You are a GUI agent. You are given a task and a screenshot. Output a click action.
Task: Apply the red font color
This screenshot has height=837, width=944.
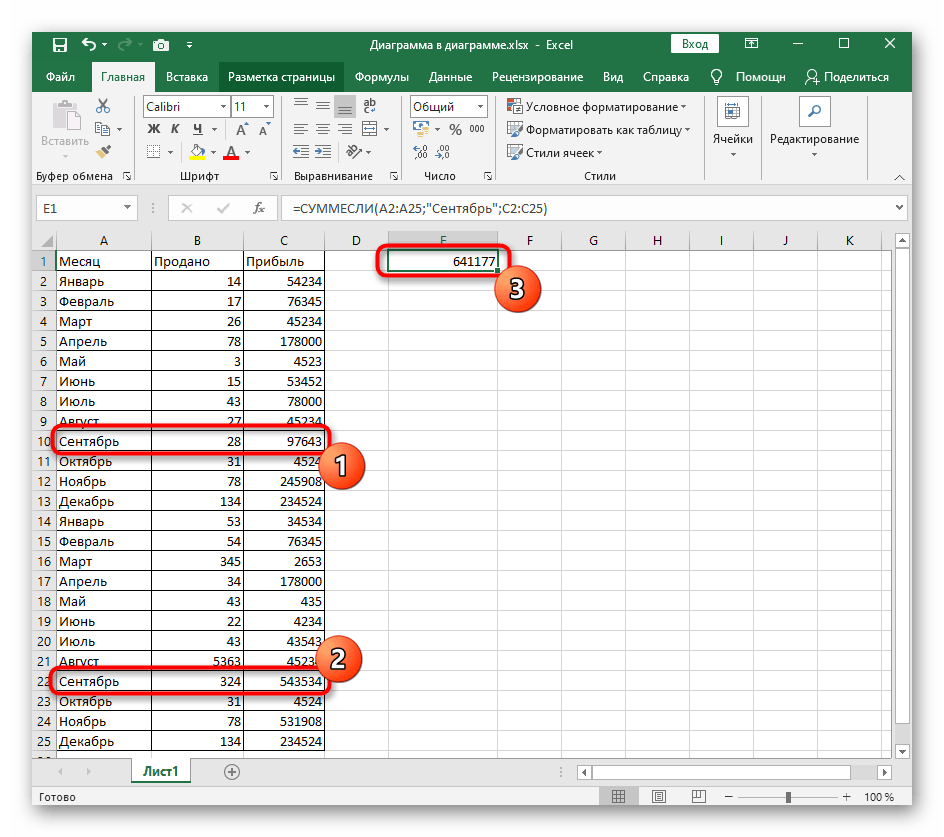click(231, 152)
